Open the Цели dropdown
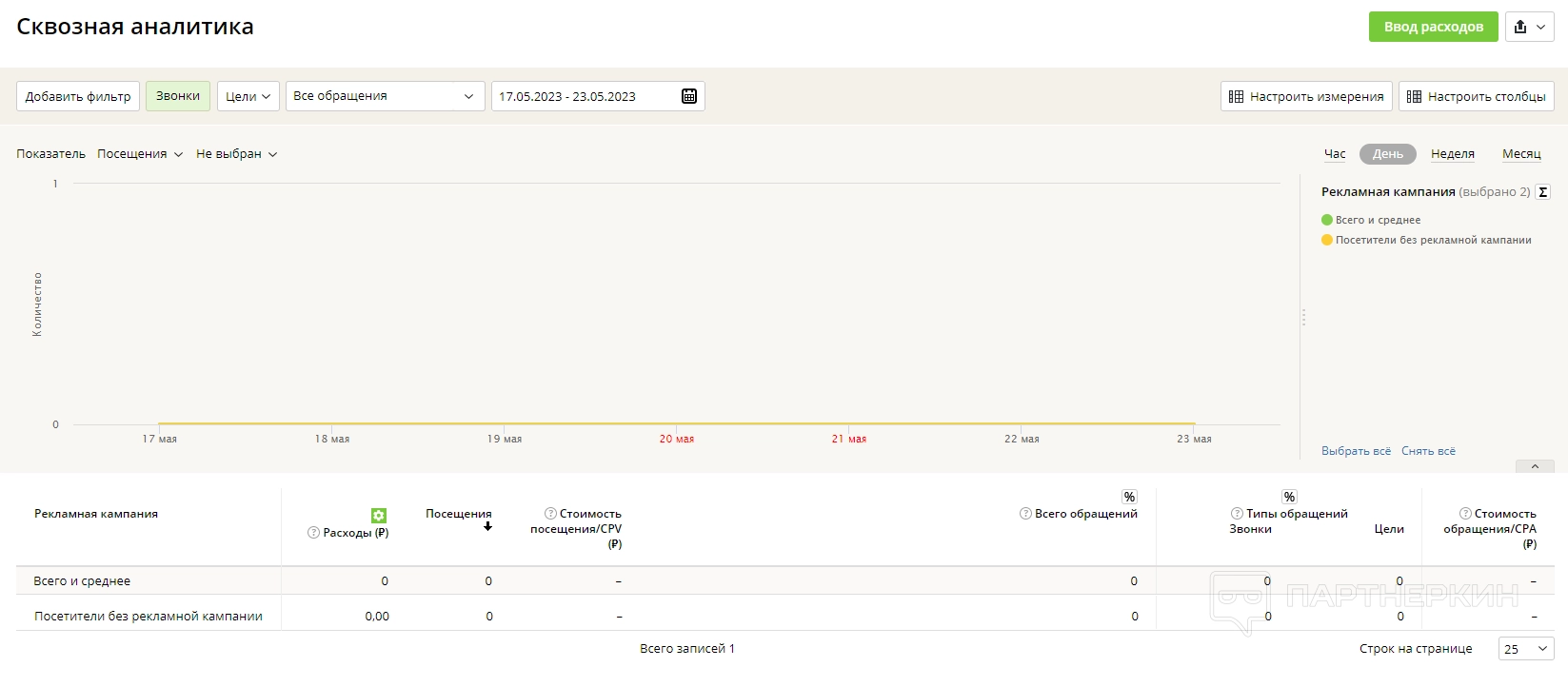This screenshot has height=687, width=1568. [248, 96]
